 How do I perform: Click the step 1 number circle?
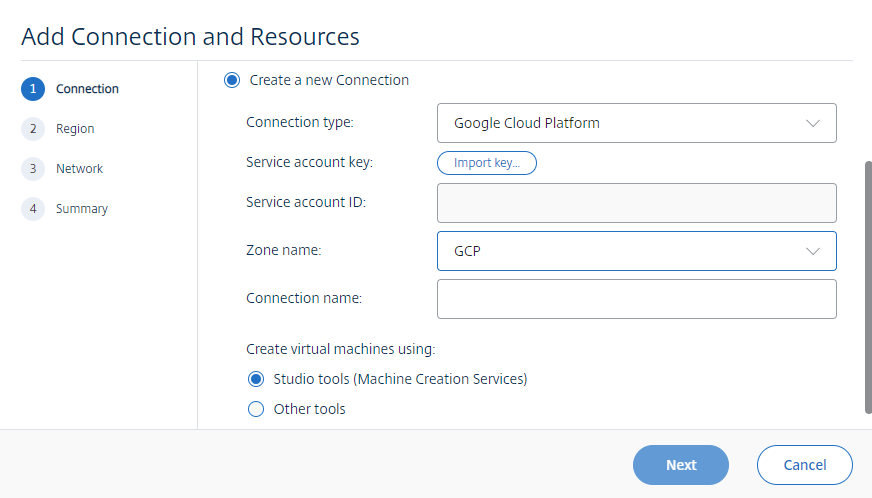(33, 89)
